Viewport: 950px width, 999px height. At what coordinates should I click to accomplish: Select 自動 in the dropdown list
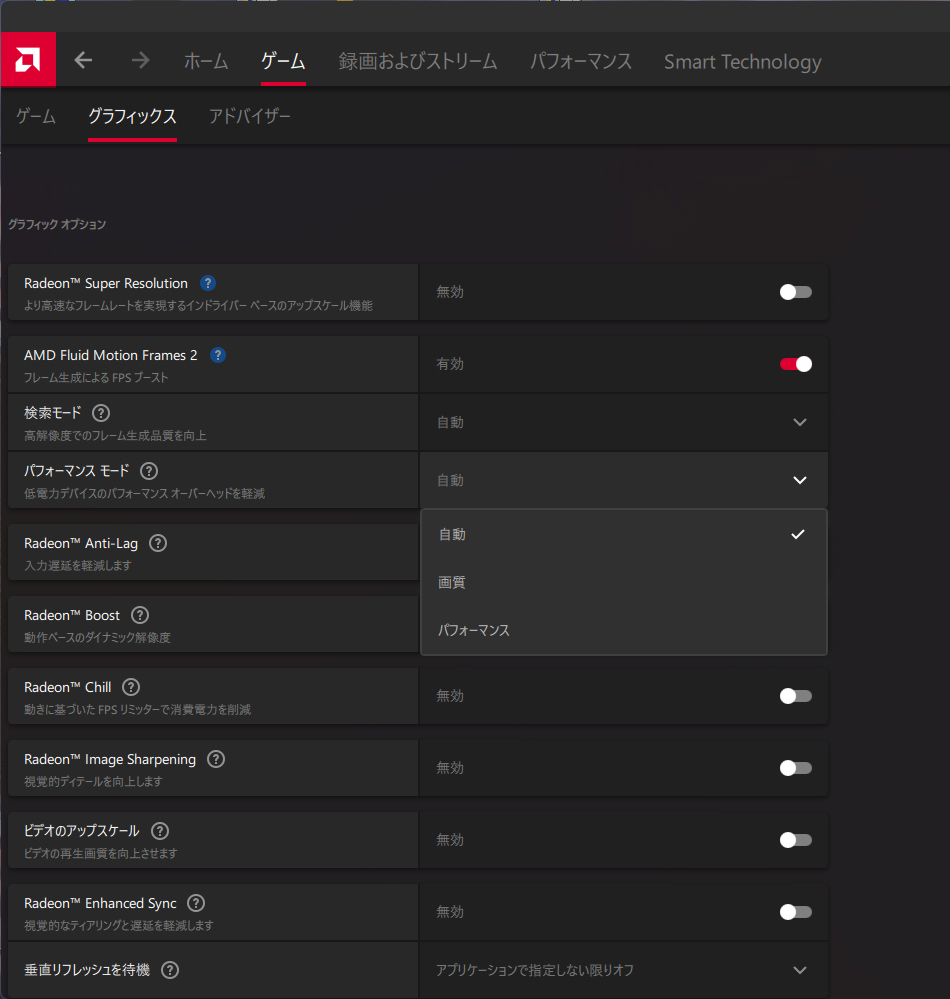point(623,534)
